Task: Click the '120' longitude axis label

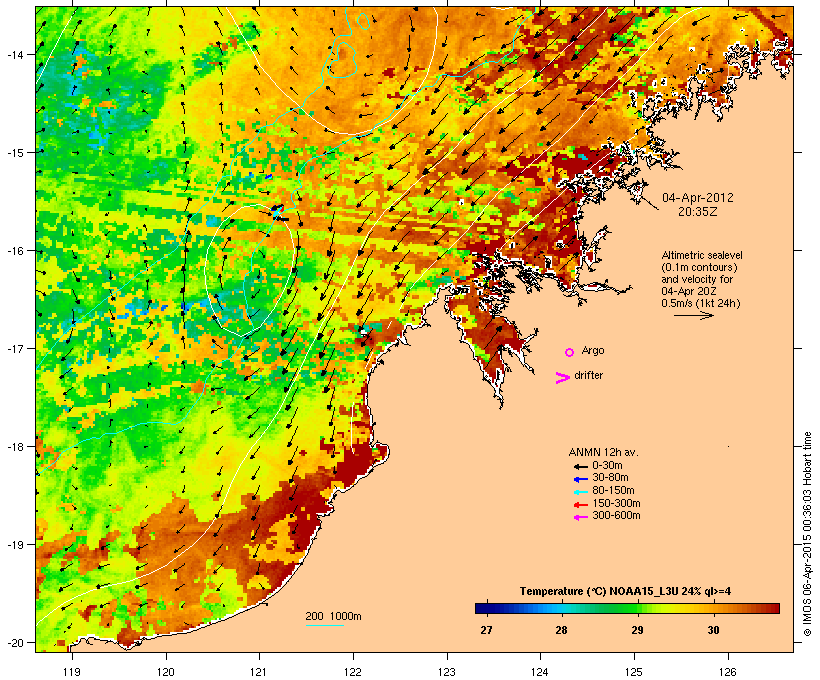Action: click(166, 672)
